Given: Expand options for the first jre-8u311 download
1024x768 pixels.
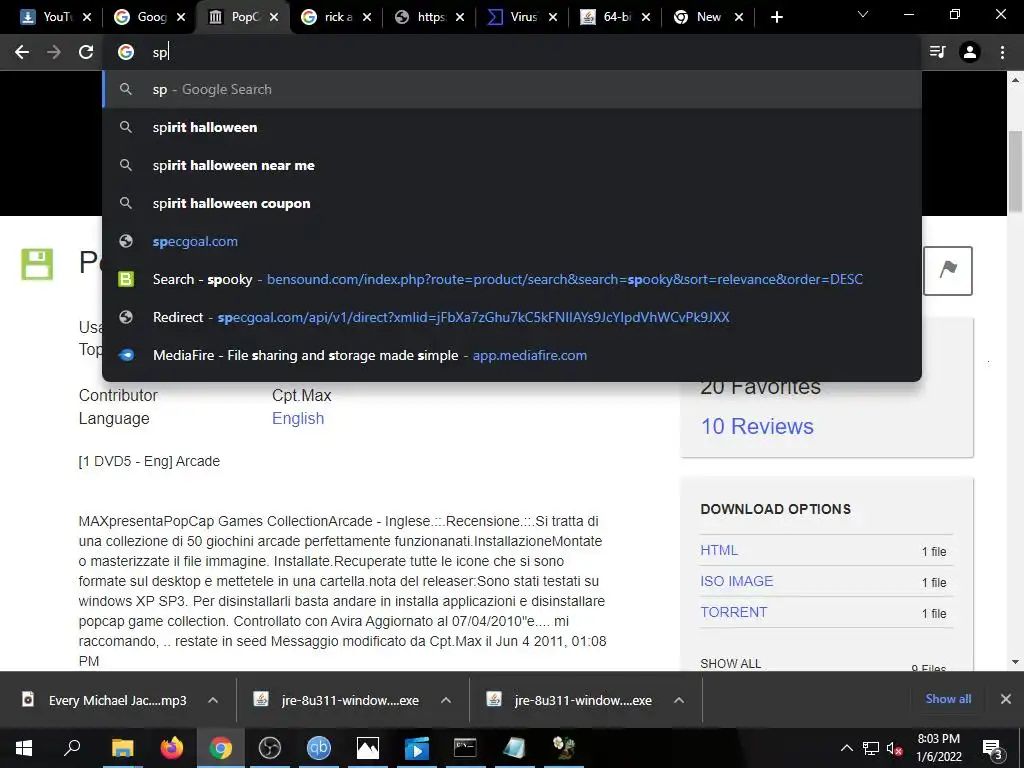Looking at the screenshot, I should point(446,700).
